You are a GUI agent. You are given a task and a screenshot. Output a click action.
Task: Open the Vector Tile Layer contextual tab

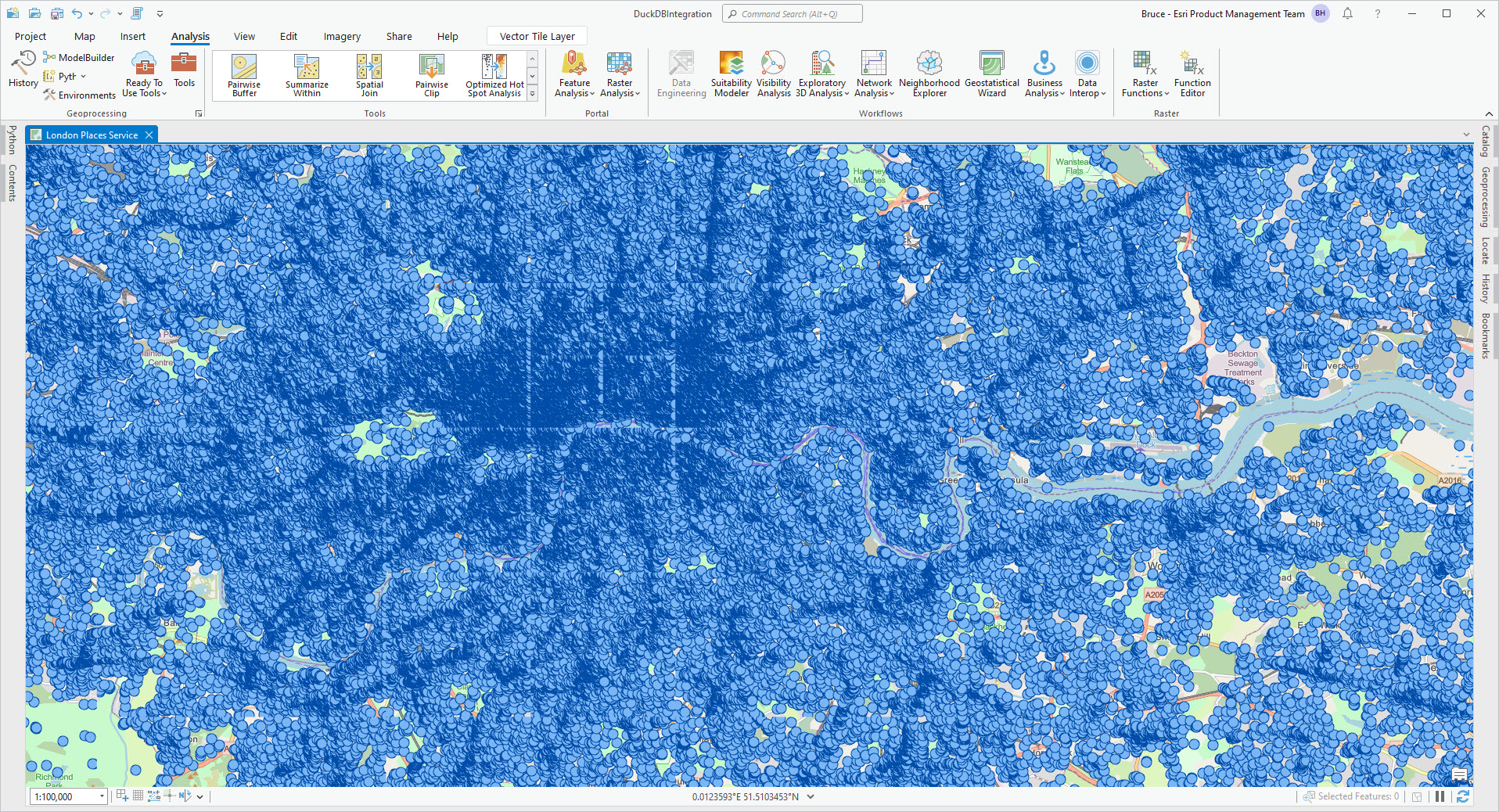pos(536,36)
